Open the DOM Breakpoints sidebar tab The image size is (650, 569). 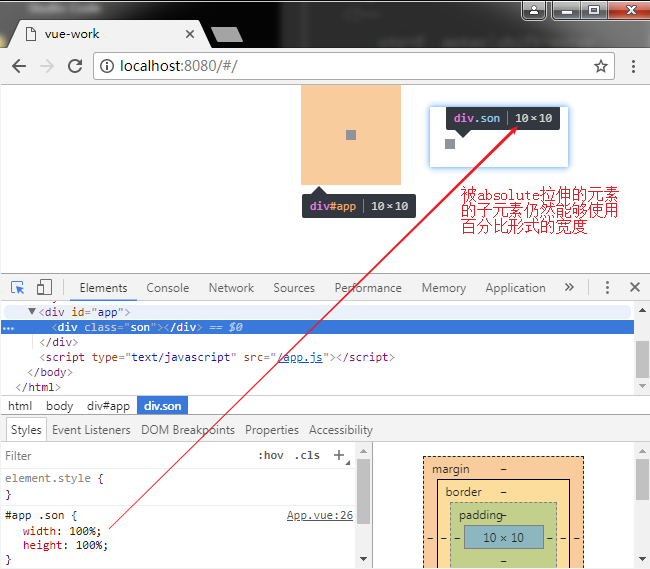(x=188, y=430)
